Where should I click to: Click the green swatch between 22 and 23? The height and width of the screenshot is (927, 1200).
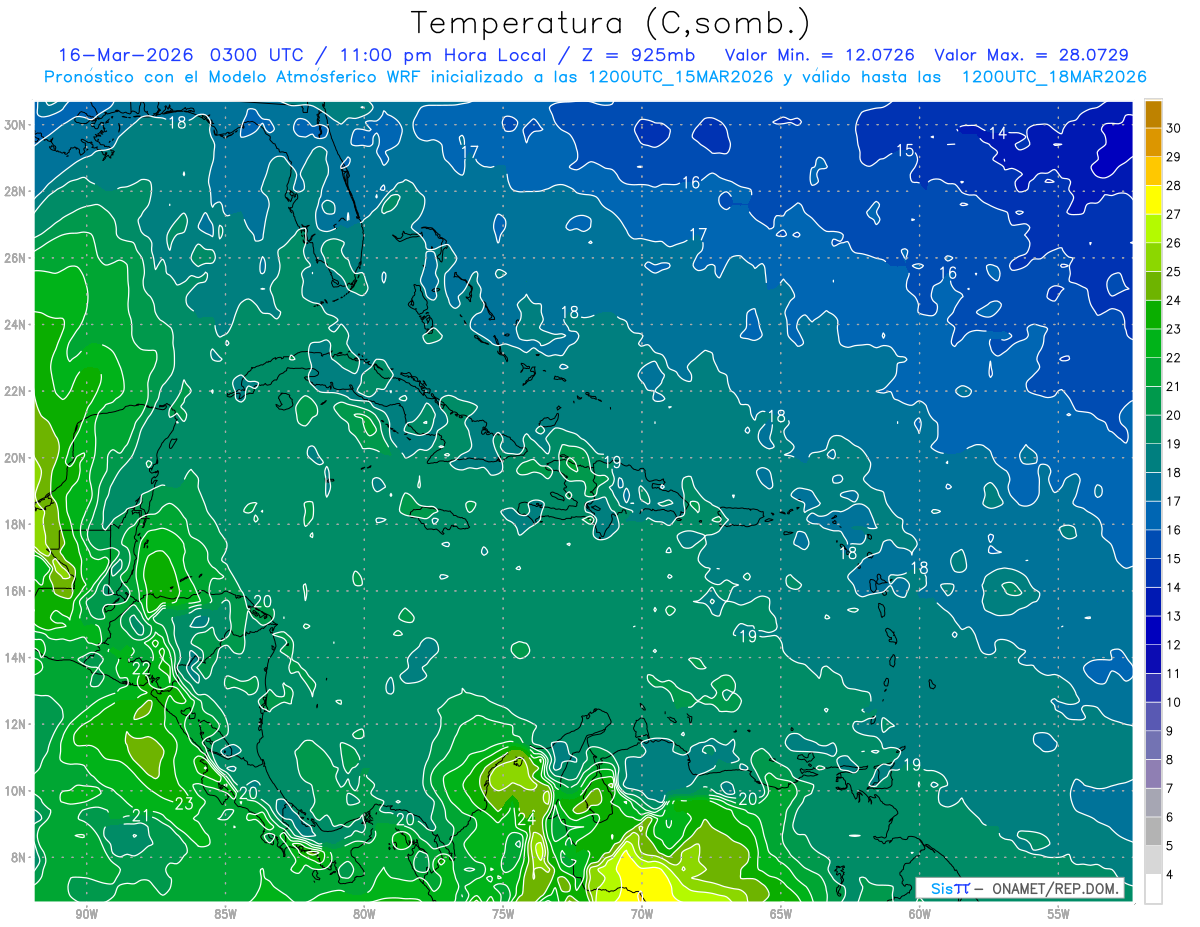[1153, 343]
